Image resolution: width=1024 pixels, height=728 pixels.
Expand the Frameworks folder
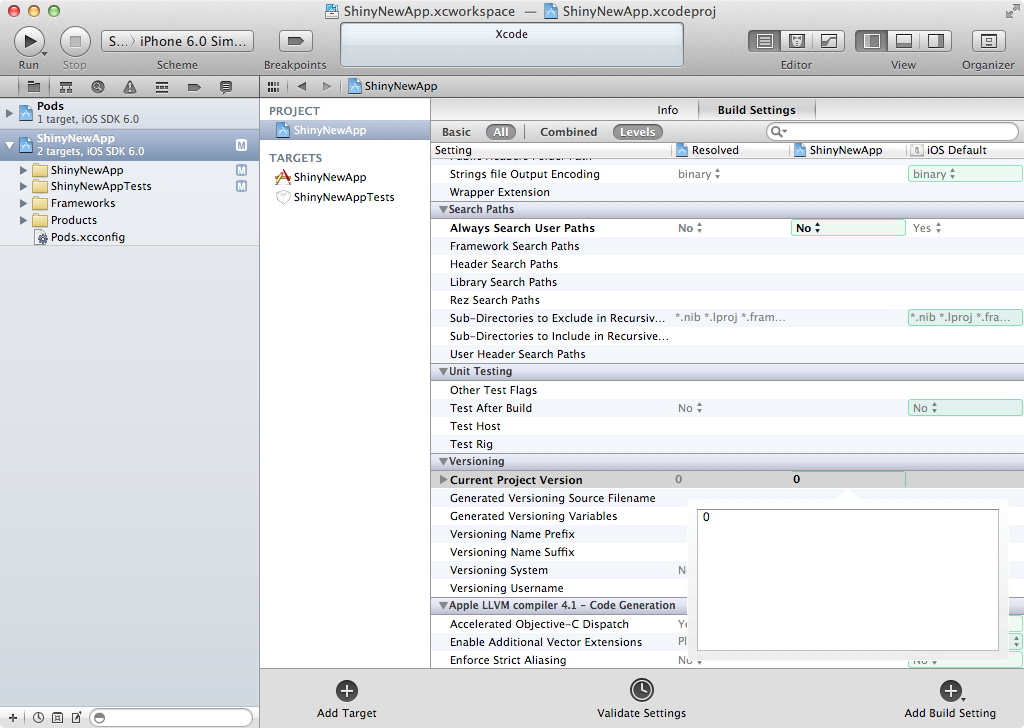24,203
